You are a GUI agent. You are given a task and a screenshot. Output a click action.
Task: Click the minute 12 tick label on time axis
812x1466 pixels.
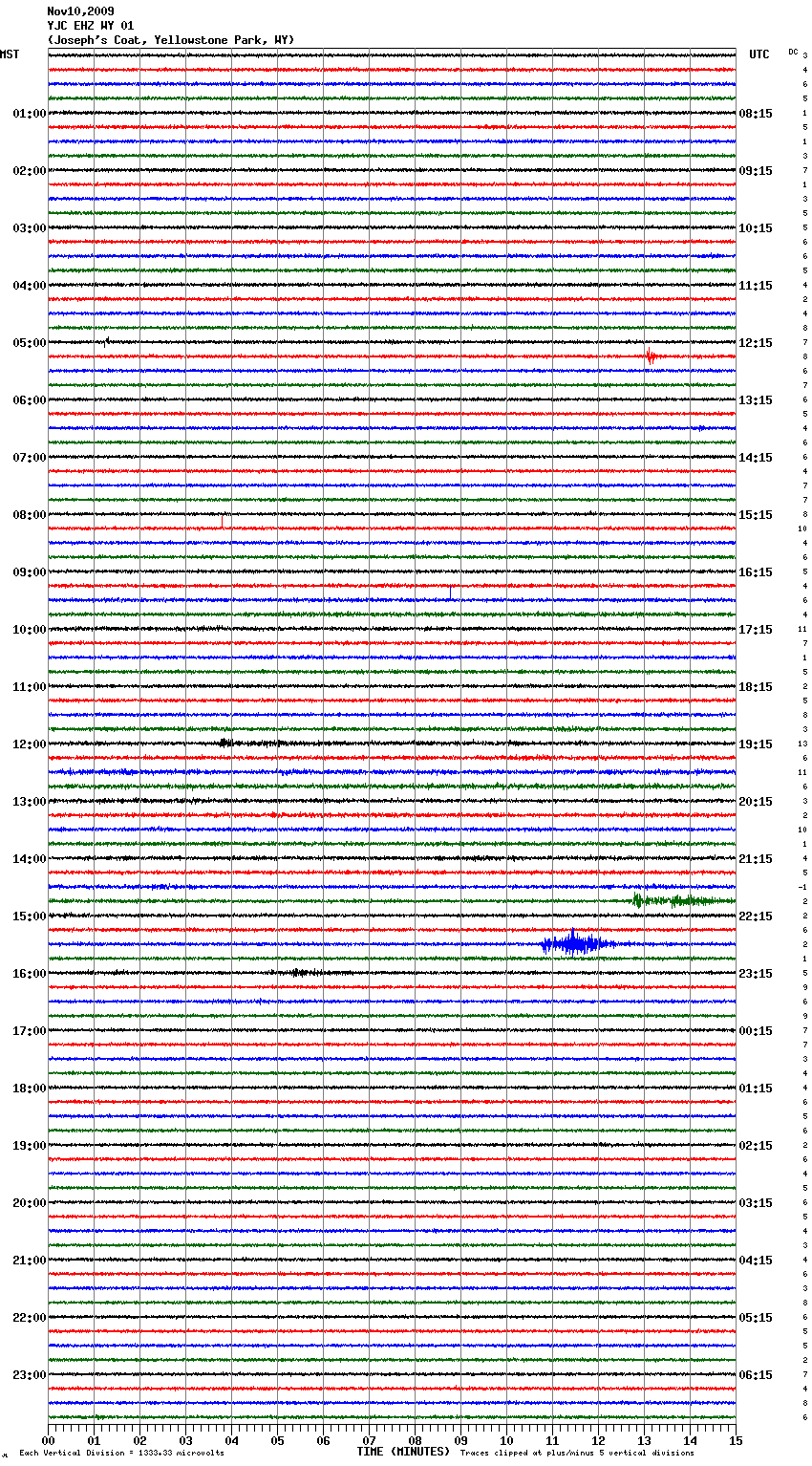coord(598,1440)
